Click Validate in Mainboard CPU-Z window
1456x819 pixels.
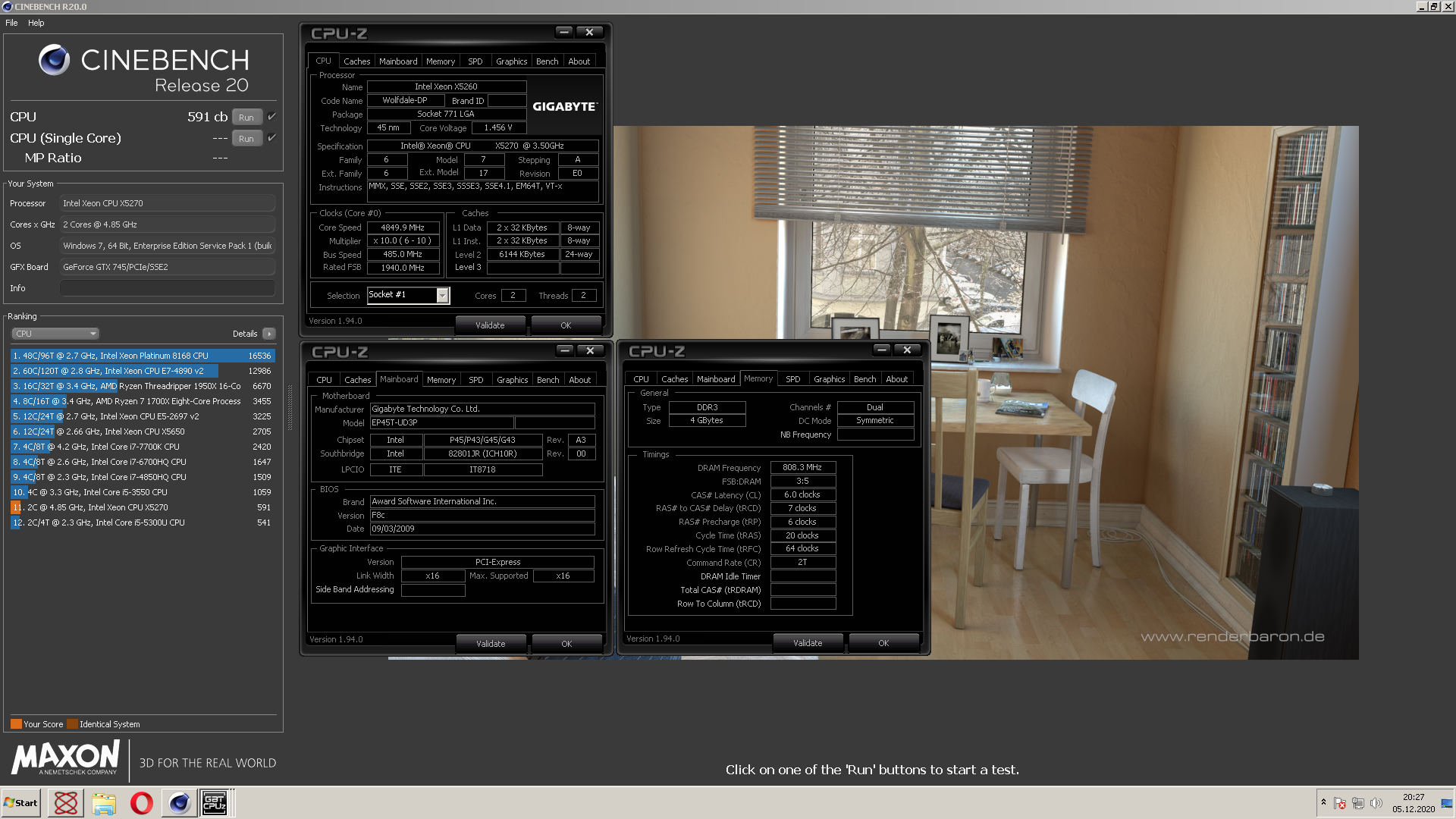point(491,644)
